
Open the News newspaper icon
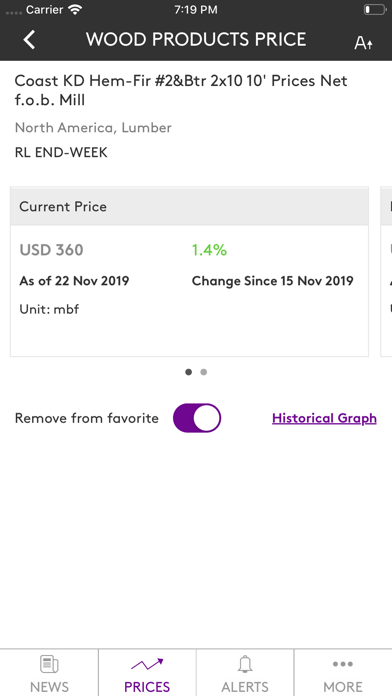coord(49,664)
